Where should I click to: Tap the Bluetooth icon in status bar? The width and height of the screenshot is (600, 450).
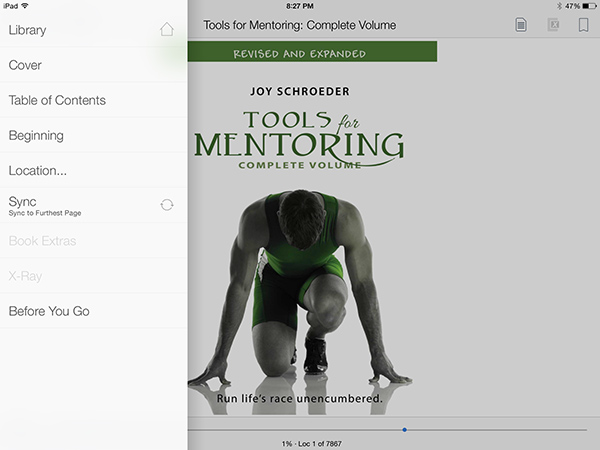(x=559, y=6)
